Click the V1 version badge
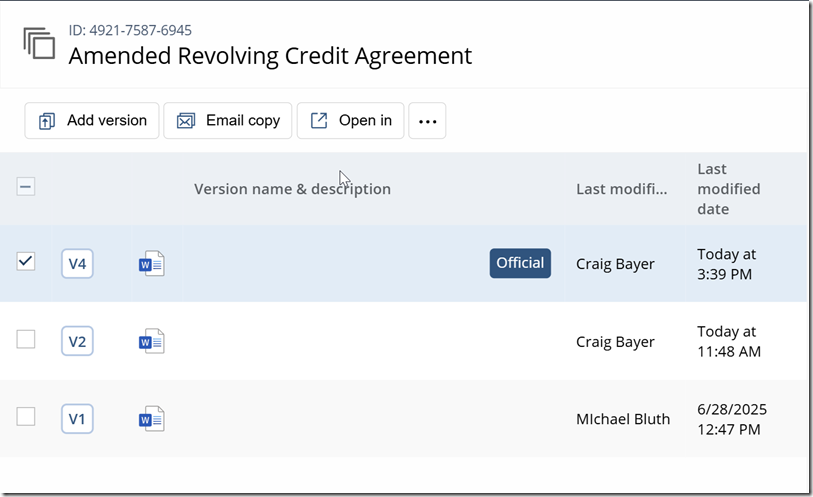 [x=77, y=419]
